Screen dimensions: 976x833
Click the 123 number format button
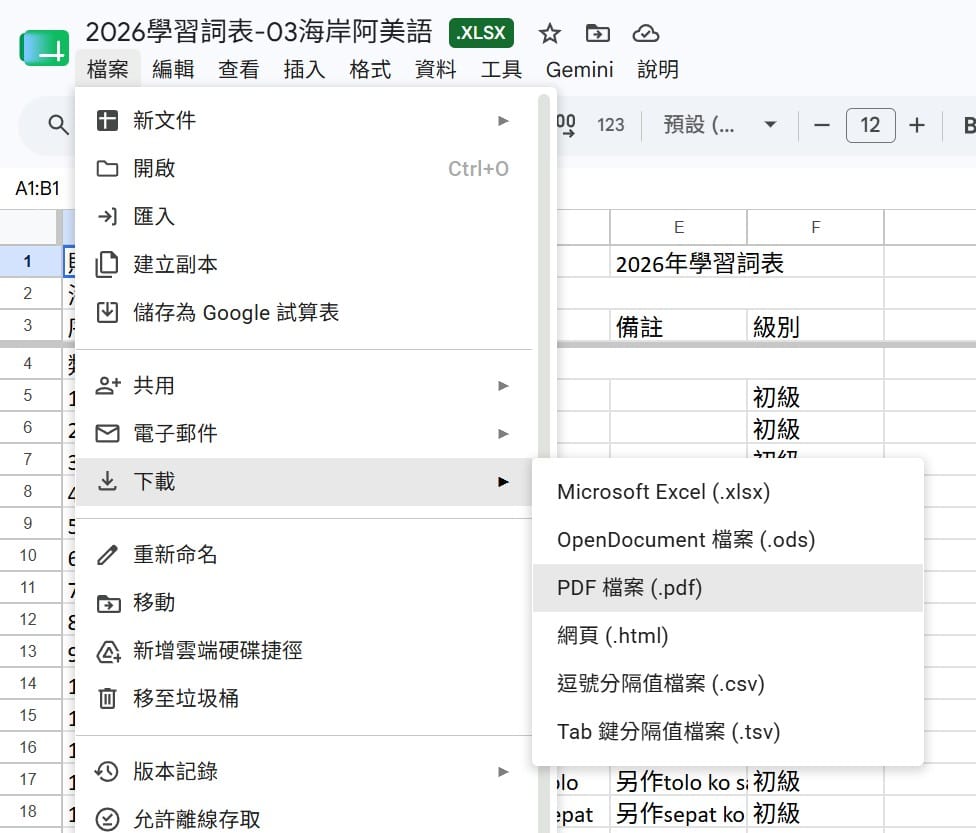(x=611, y=125)
